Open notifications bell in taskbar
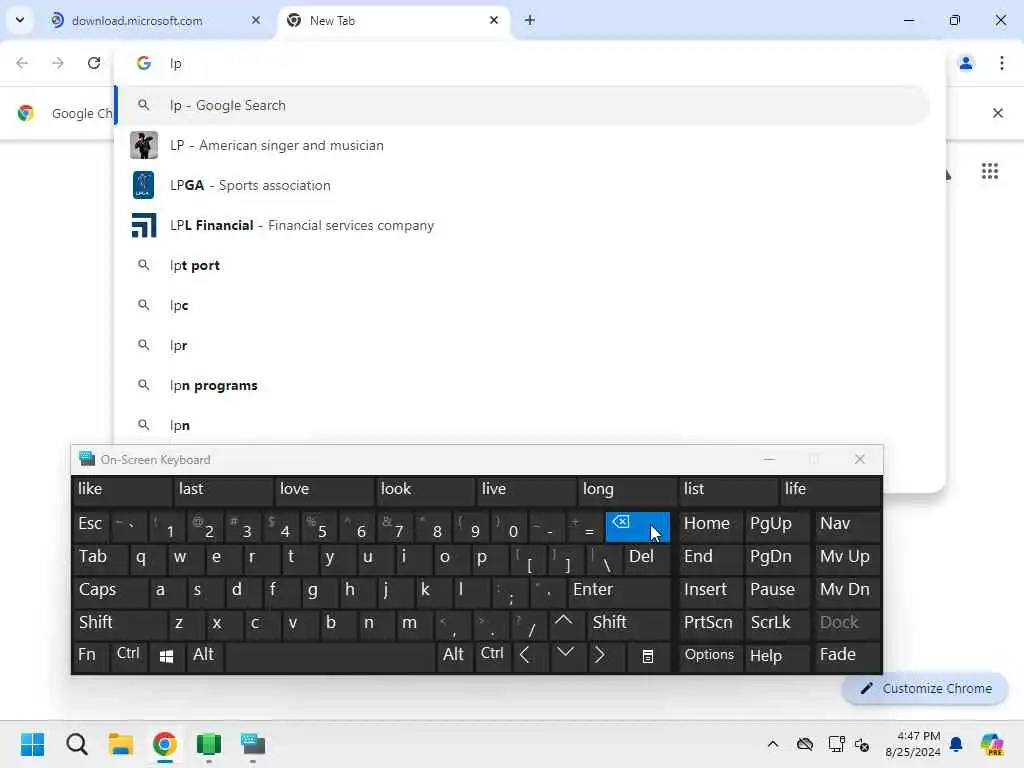The image size is (1024, 768). click(x=956, y=744)
